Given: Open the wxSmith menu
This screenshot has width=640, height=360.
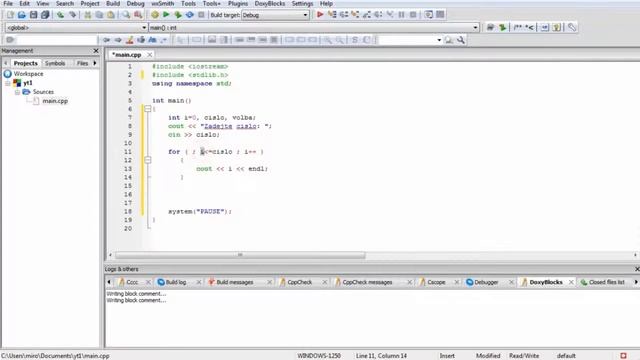Looking at the screenshot, I should [x=162, y=4].
